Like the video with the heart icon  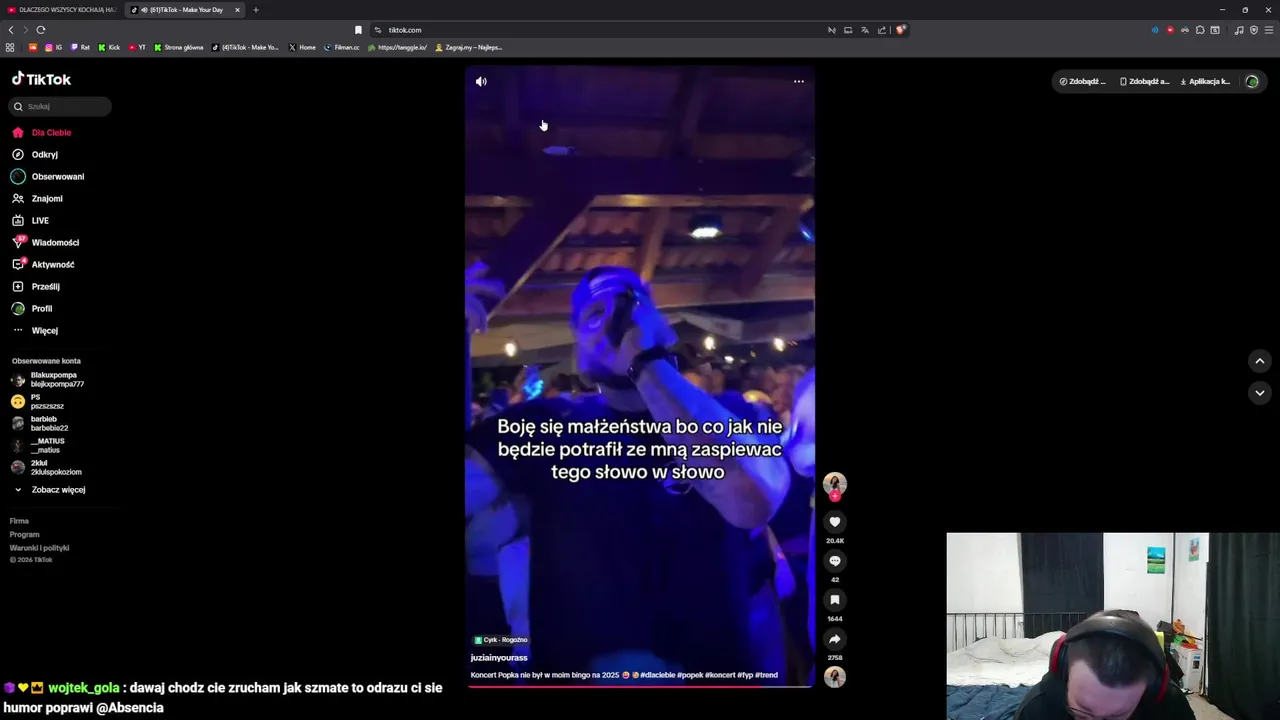click(x=835, y=522)
